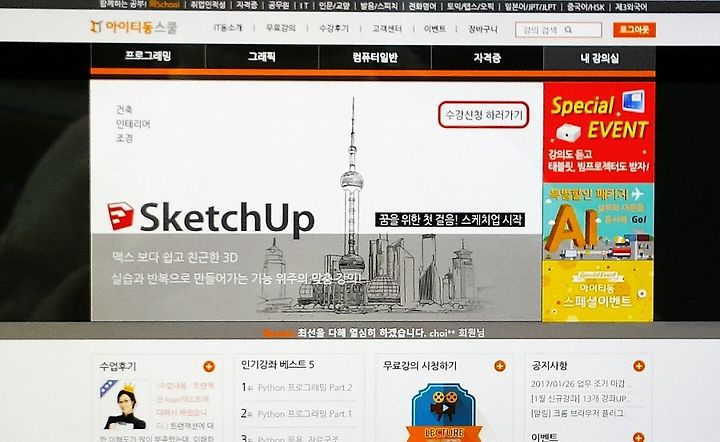Open the 그래픽 category tab

(262, 56)
